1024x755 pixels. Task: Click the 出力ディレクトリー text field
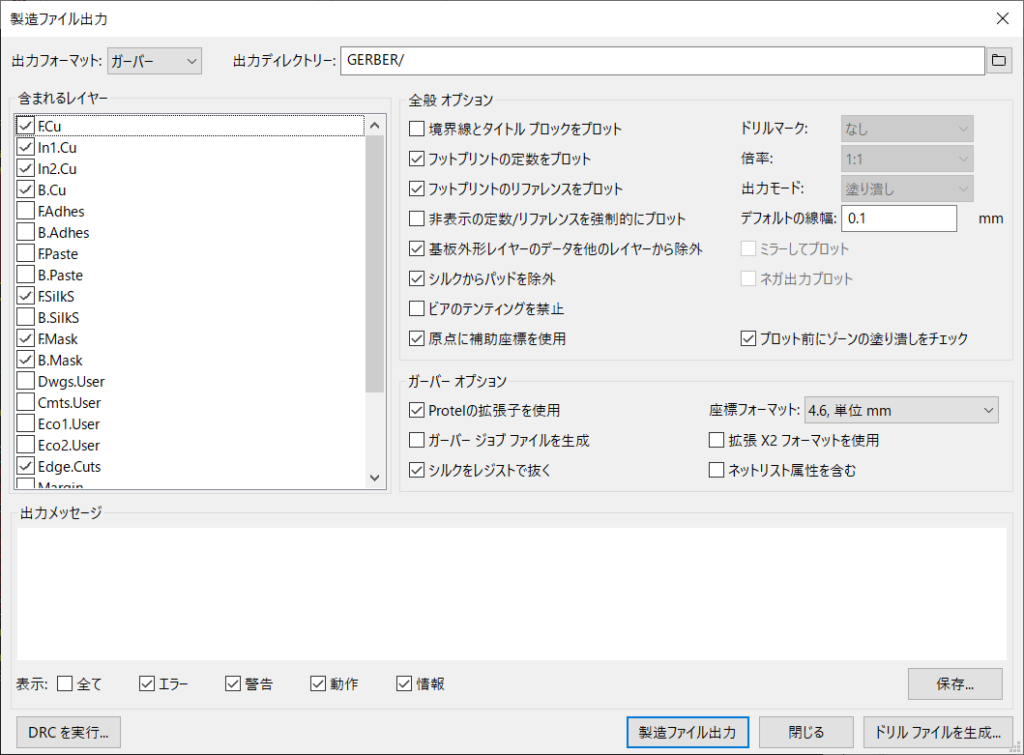[x=662, y=61]
